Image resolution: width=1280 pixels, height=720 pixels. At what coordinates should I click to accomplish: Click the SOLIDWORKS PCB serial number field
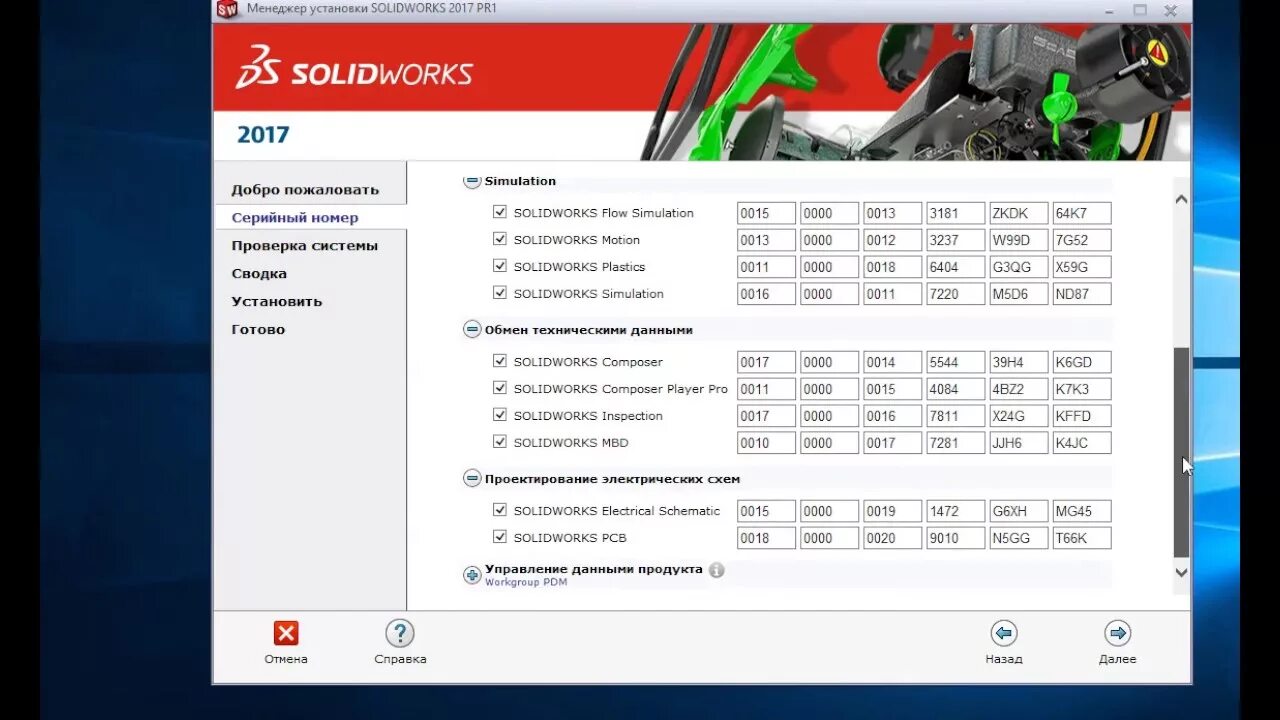tap(765, 537)
